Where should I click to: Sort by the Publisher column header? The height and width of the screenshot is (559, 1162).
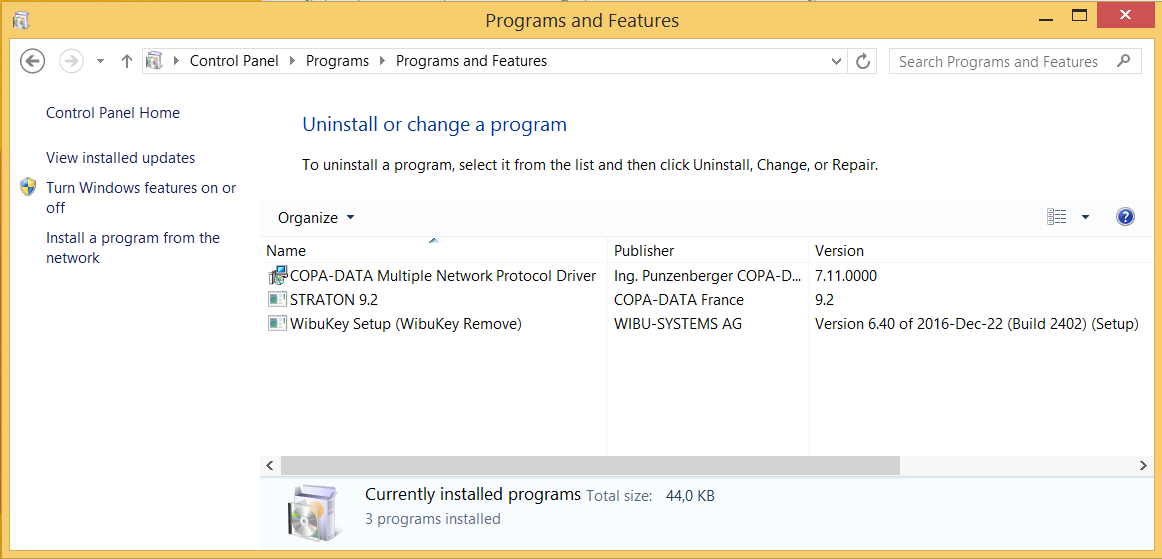tap(708, 251)
